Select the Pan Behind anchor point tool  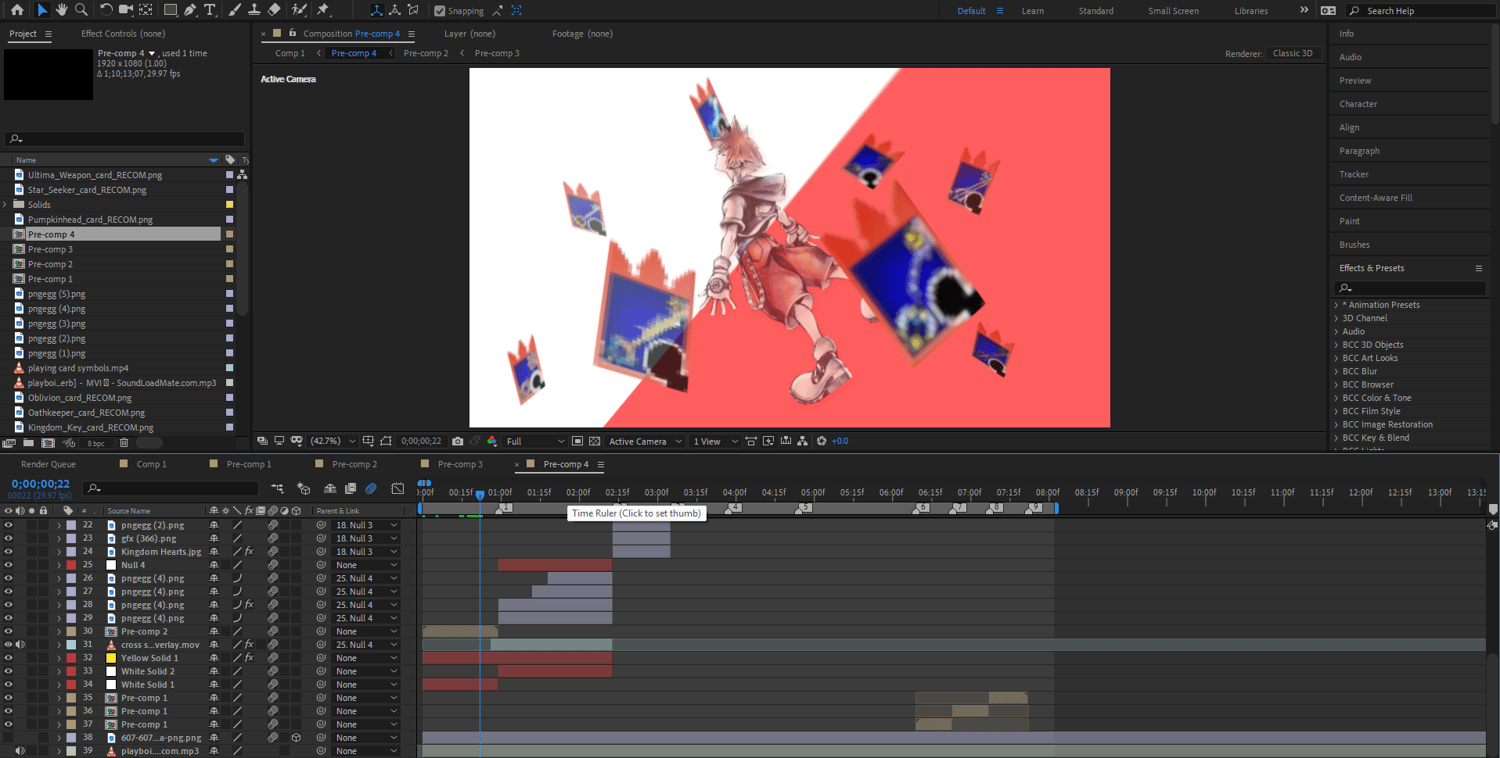(146, 10)
